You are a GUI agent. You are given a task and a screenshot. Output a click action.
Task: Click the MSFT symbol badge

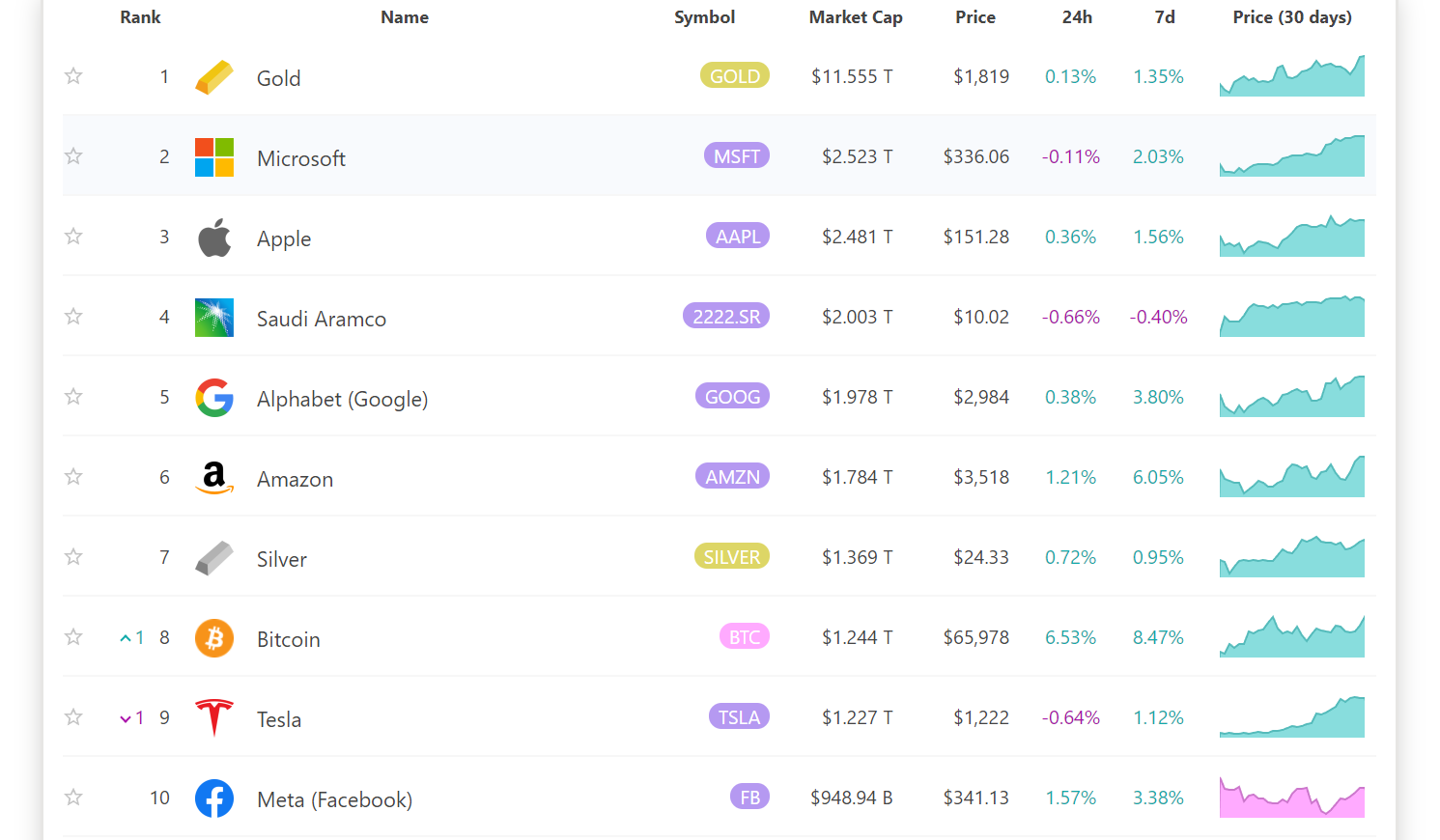point(736,155)
